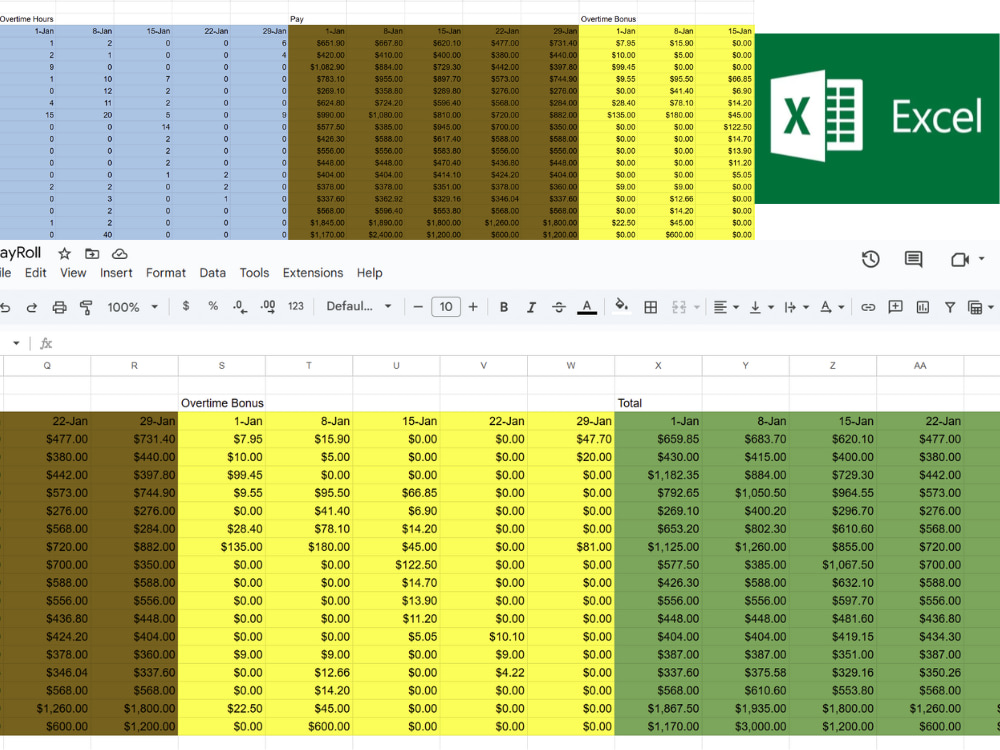Expand the Meet call options arrow
The image size is (1000, 750).
coord(982,259)
